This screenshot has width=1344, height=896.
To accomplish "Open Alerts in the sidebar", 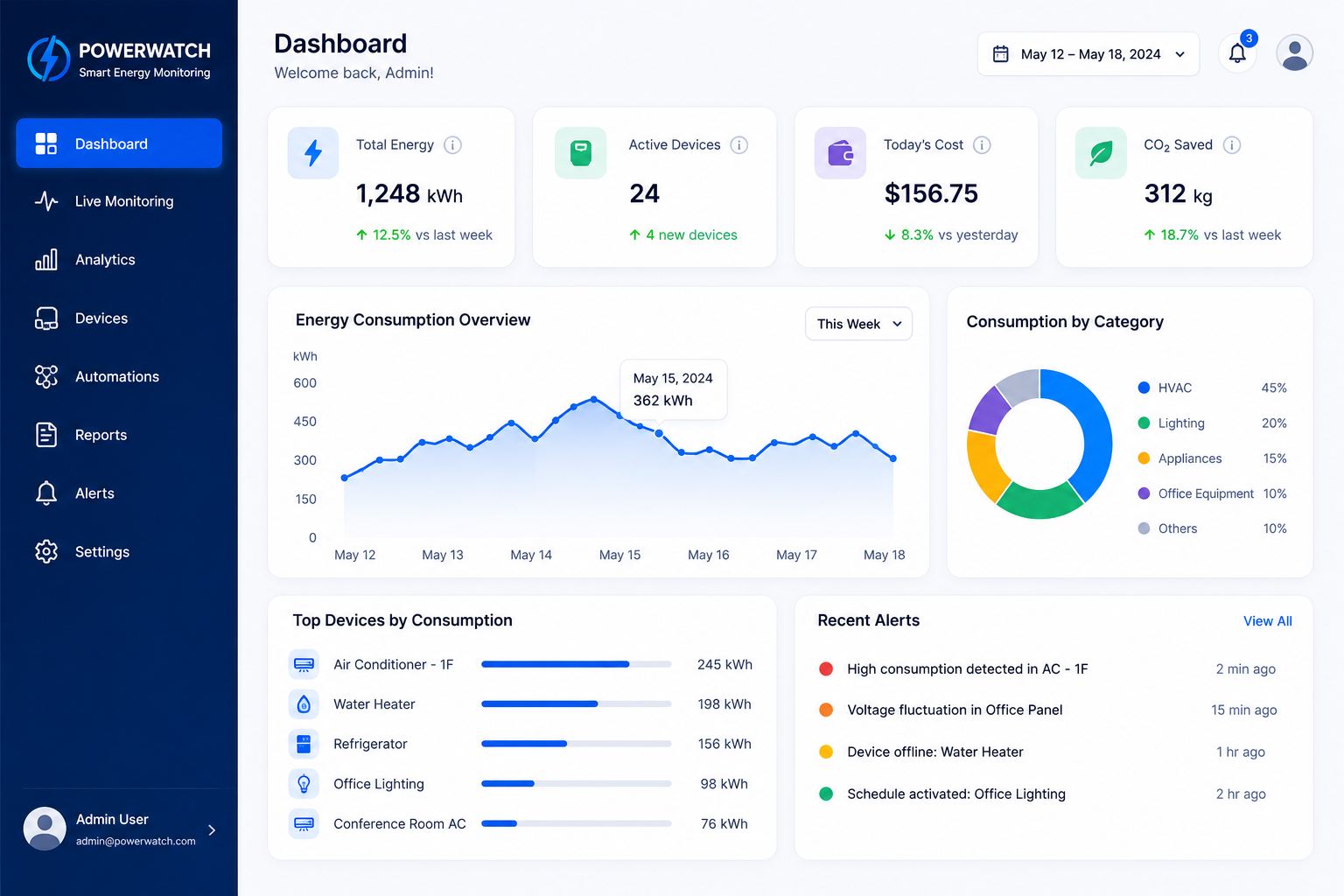I will pyautogui.click(x=119, y=493).
